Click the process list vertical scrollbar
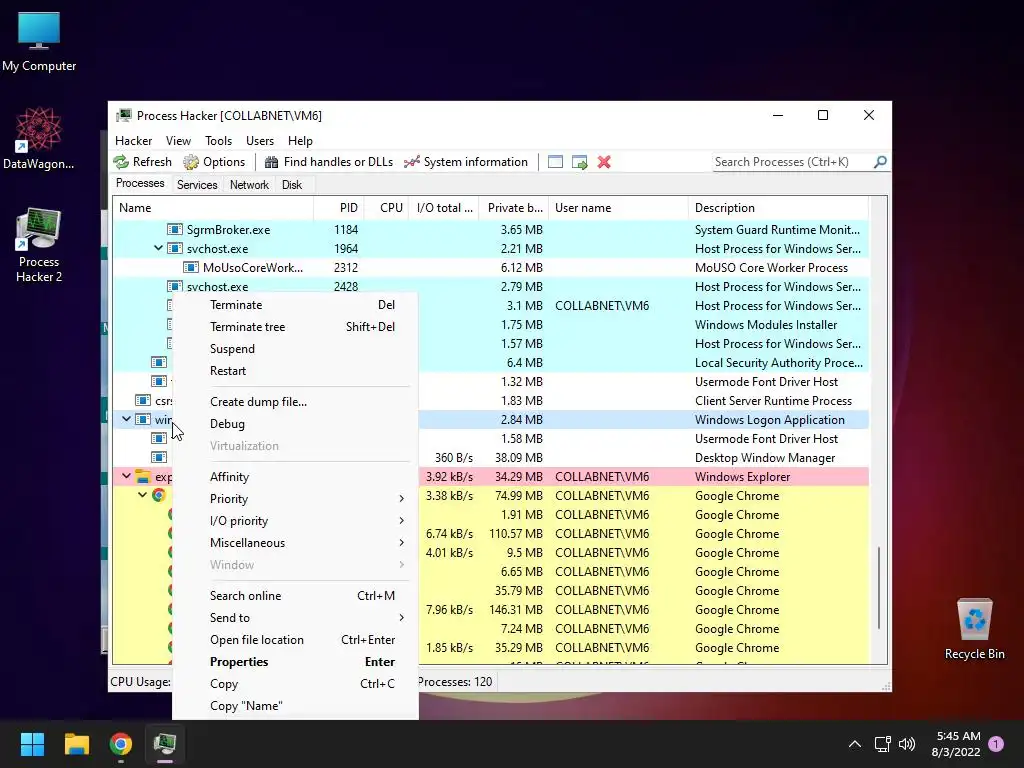This screenshot has height=768, width=1024. [879, 588]
